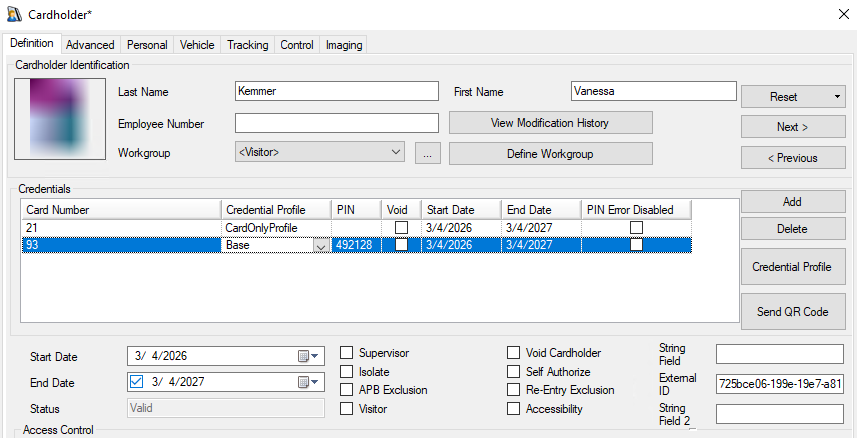The image size is (857, 438).
Task: Check Void for card number 21
Action: pyautogui.click(x=401, y=228)
